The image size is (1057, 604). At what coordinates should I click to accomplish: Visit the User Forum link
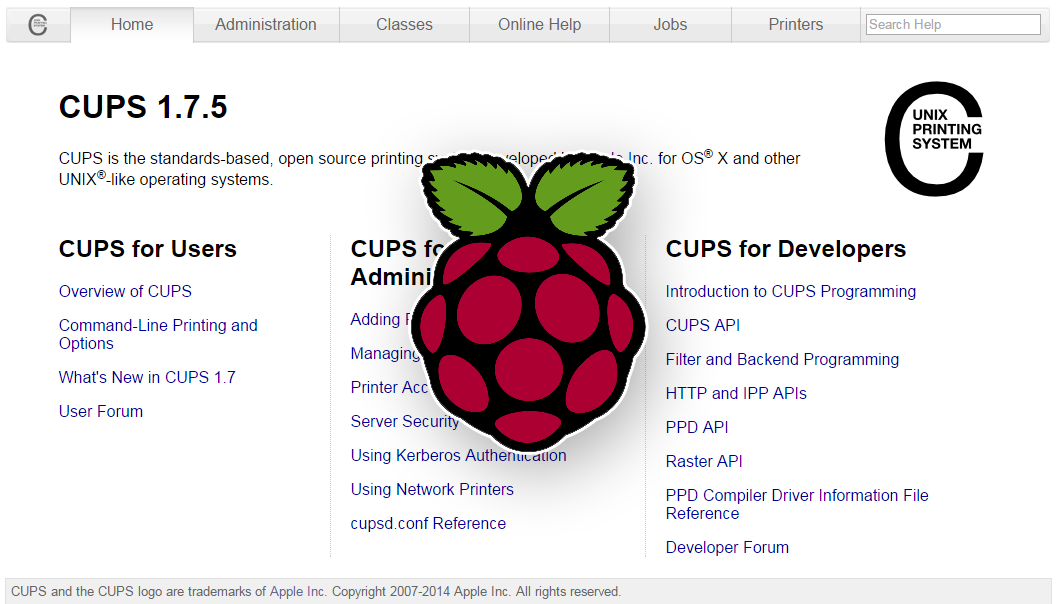[x=100, y=411]
